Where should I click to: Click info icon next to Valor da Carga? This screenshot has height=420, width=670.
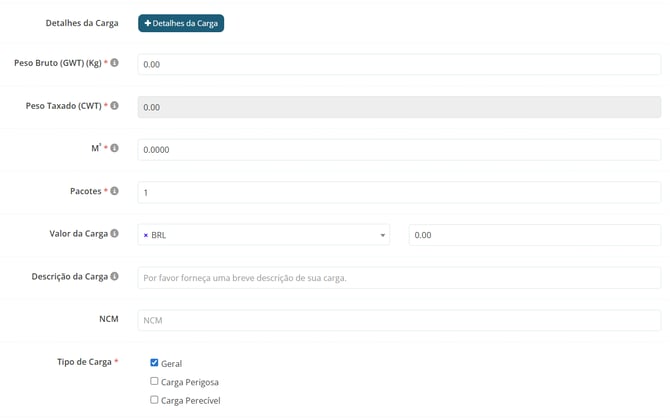(x=115, y=234)
